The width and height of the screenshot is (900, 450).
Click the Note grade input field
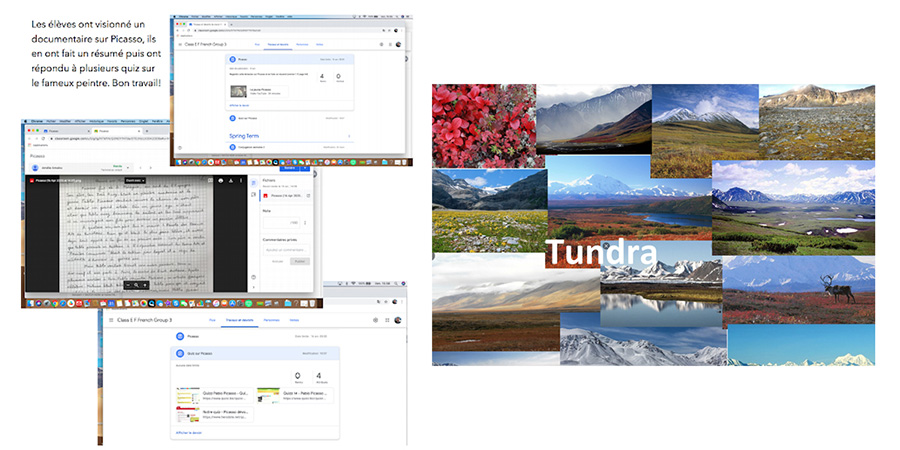tap(281, 223)
